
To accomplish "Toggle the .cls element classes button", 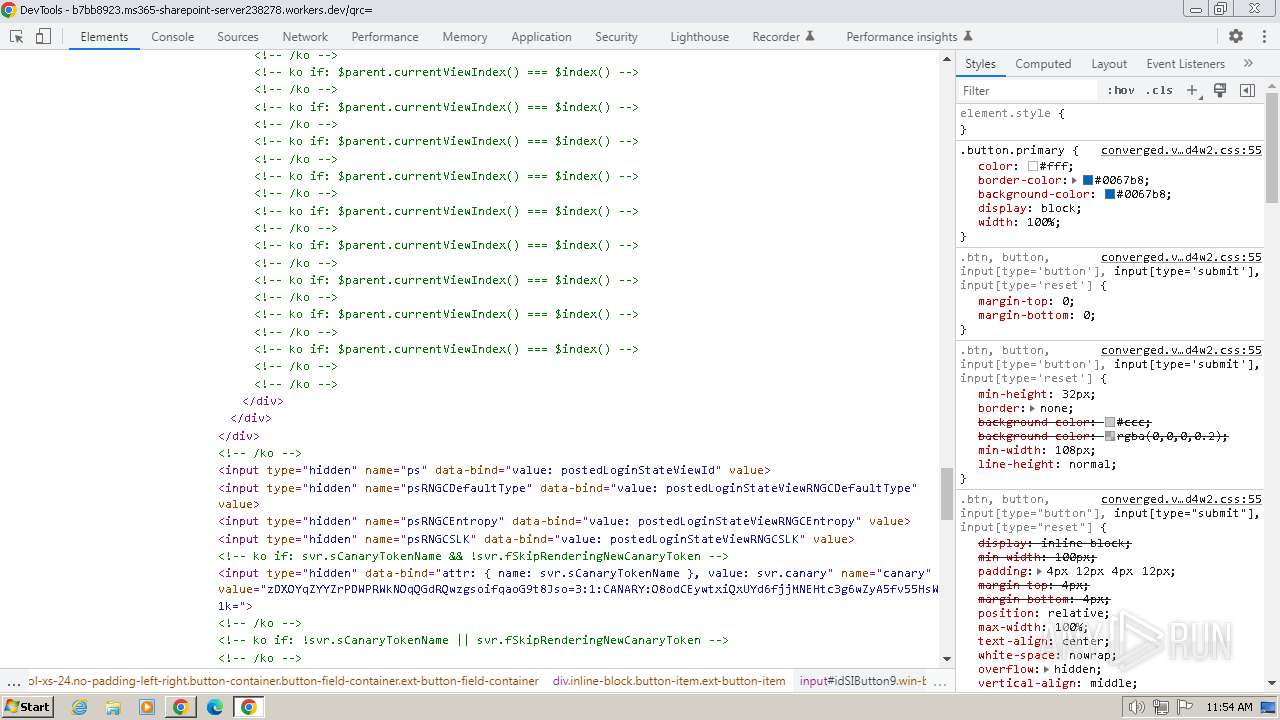I will pyautogui.click(x=1159, y=90).
